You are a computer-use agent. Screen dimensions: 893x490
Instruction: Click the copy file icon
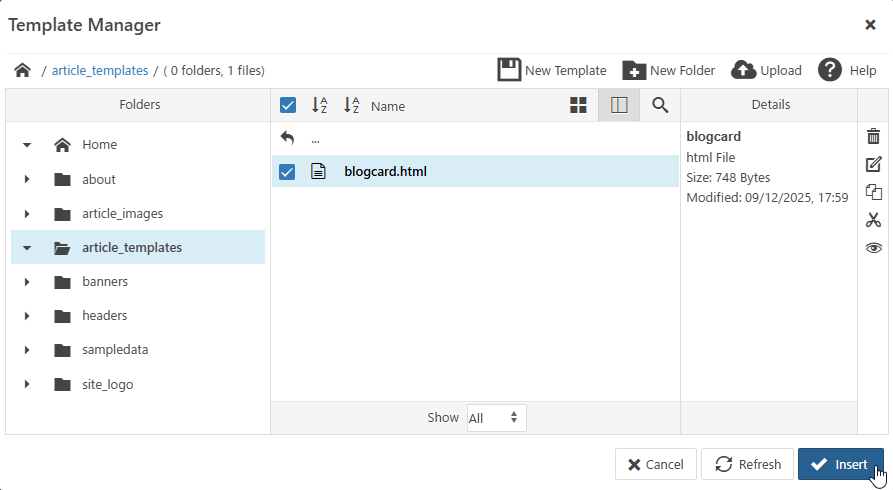click(873, 192)
